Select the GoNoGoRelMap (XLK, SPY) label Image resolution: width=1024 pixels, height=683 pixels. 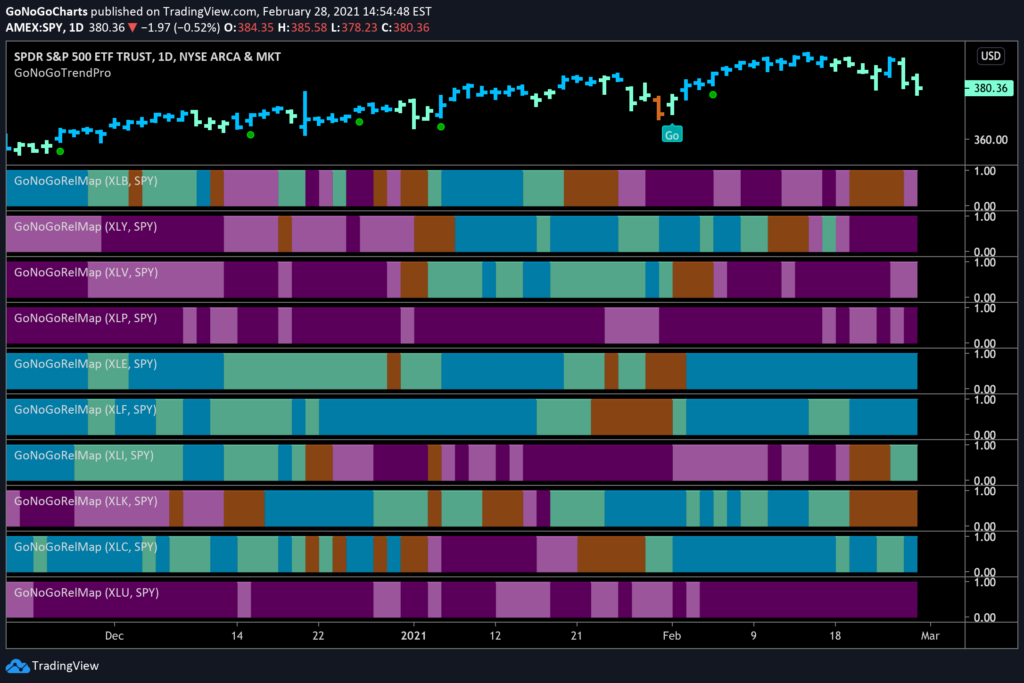[86, 501]
